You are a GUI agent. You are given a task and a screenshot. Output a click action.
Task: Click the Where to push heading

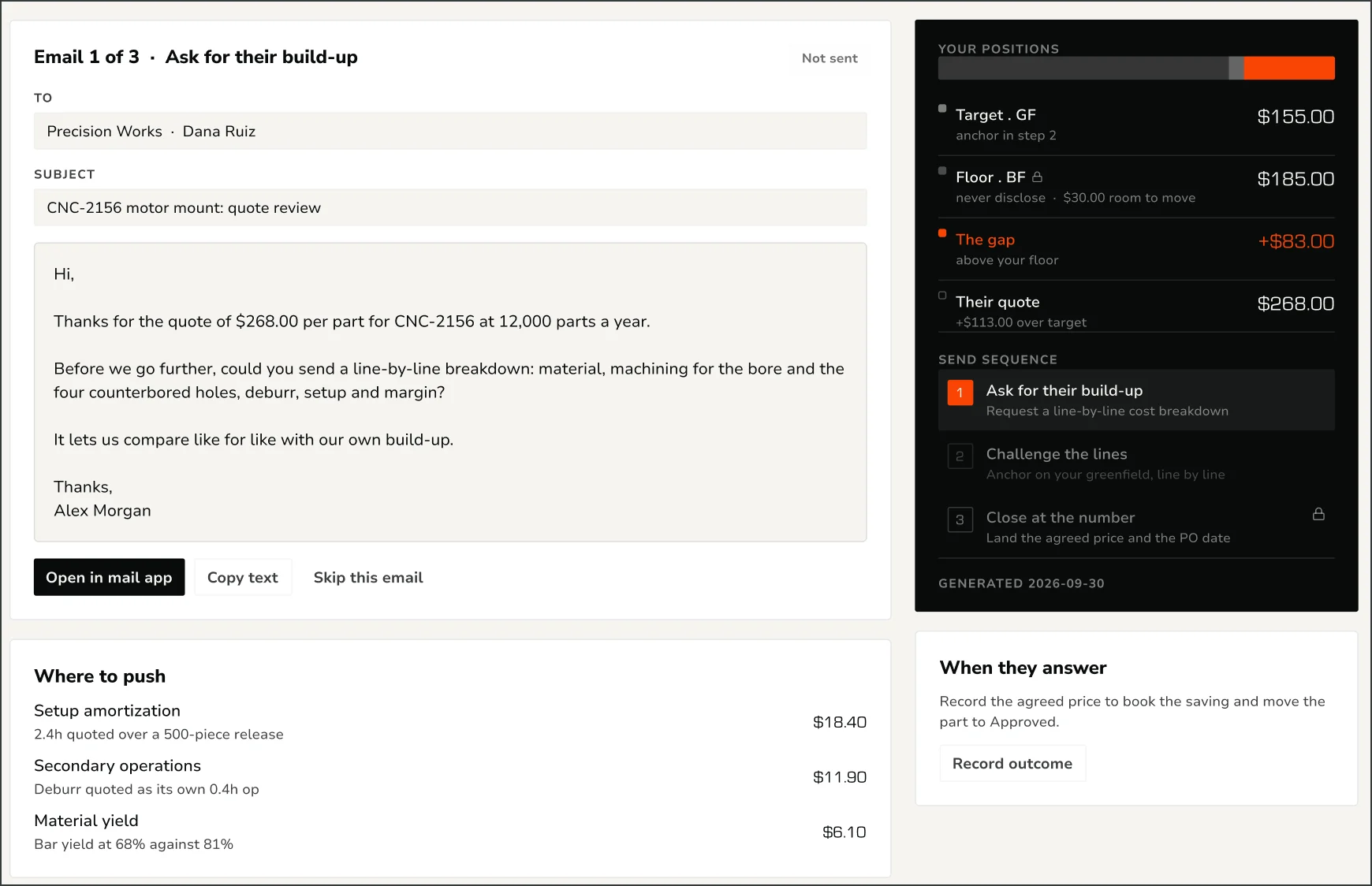(x=100, y=676)
